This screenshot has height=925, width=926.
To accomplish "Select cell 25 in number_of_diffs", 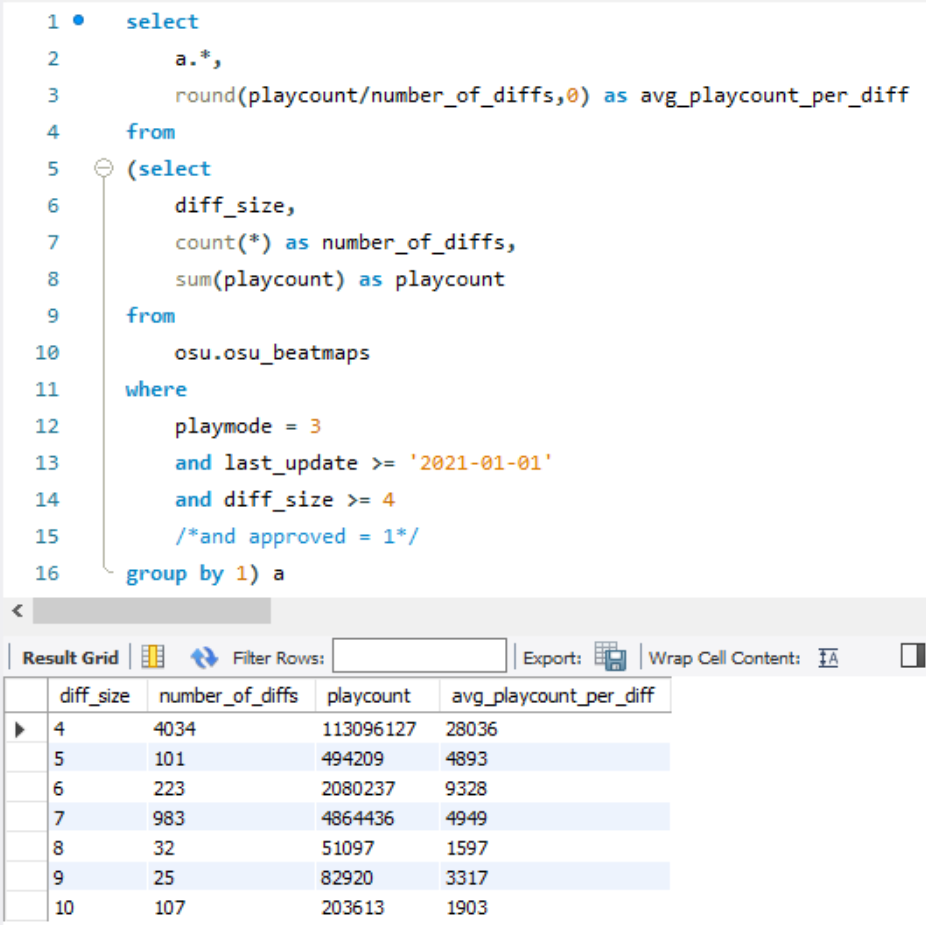I will click(232, 878).
